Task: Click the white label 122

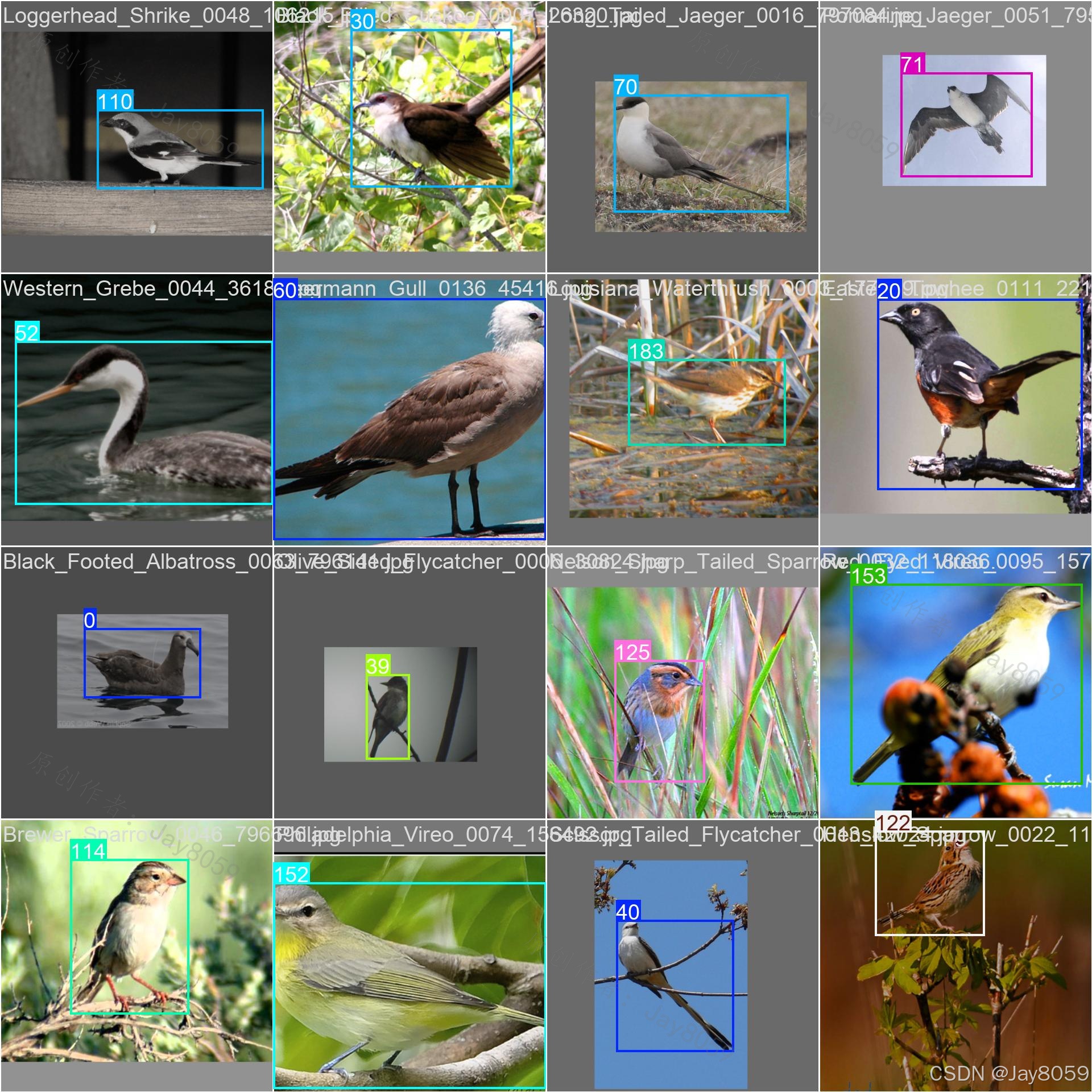Action: pos(893,823)
